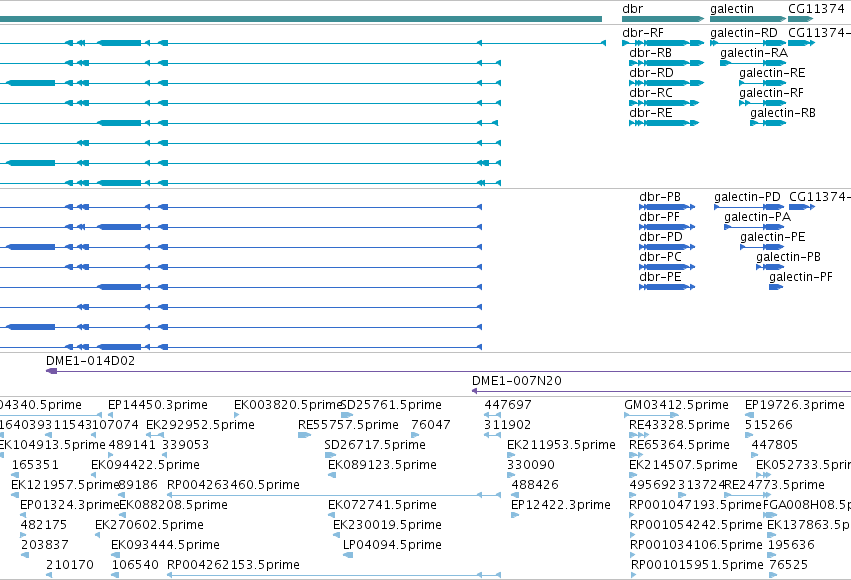Click the galectin-RA transcript label

click(x=754, y=53)
